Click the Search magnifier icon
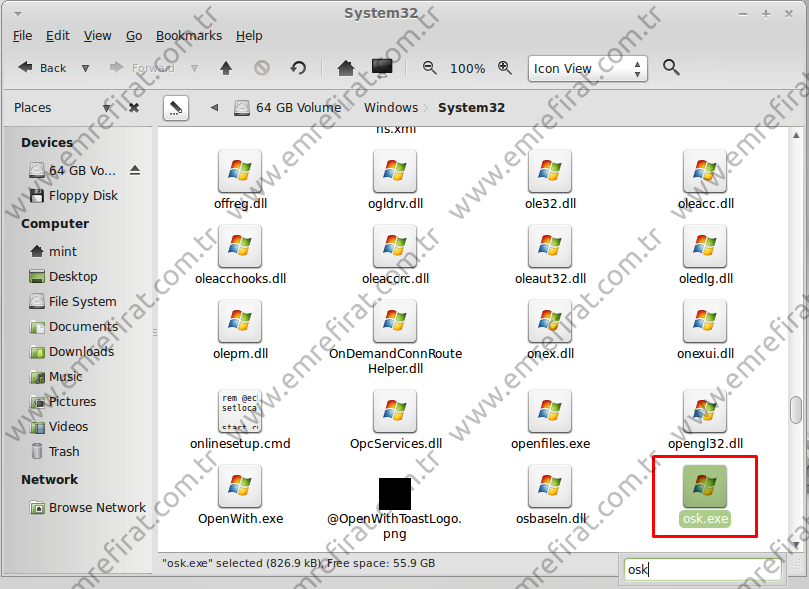 tap(671, 68)
